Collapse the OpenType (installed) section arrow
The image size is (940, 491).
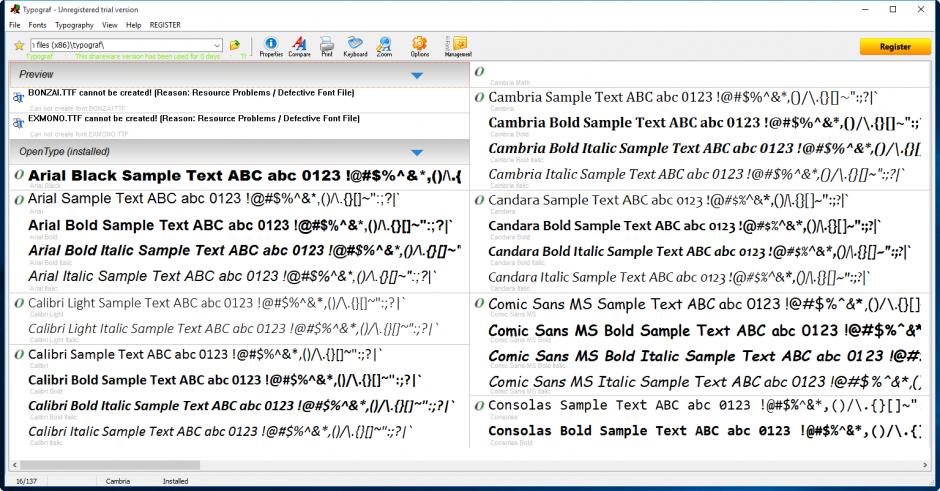coord(417,152)
